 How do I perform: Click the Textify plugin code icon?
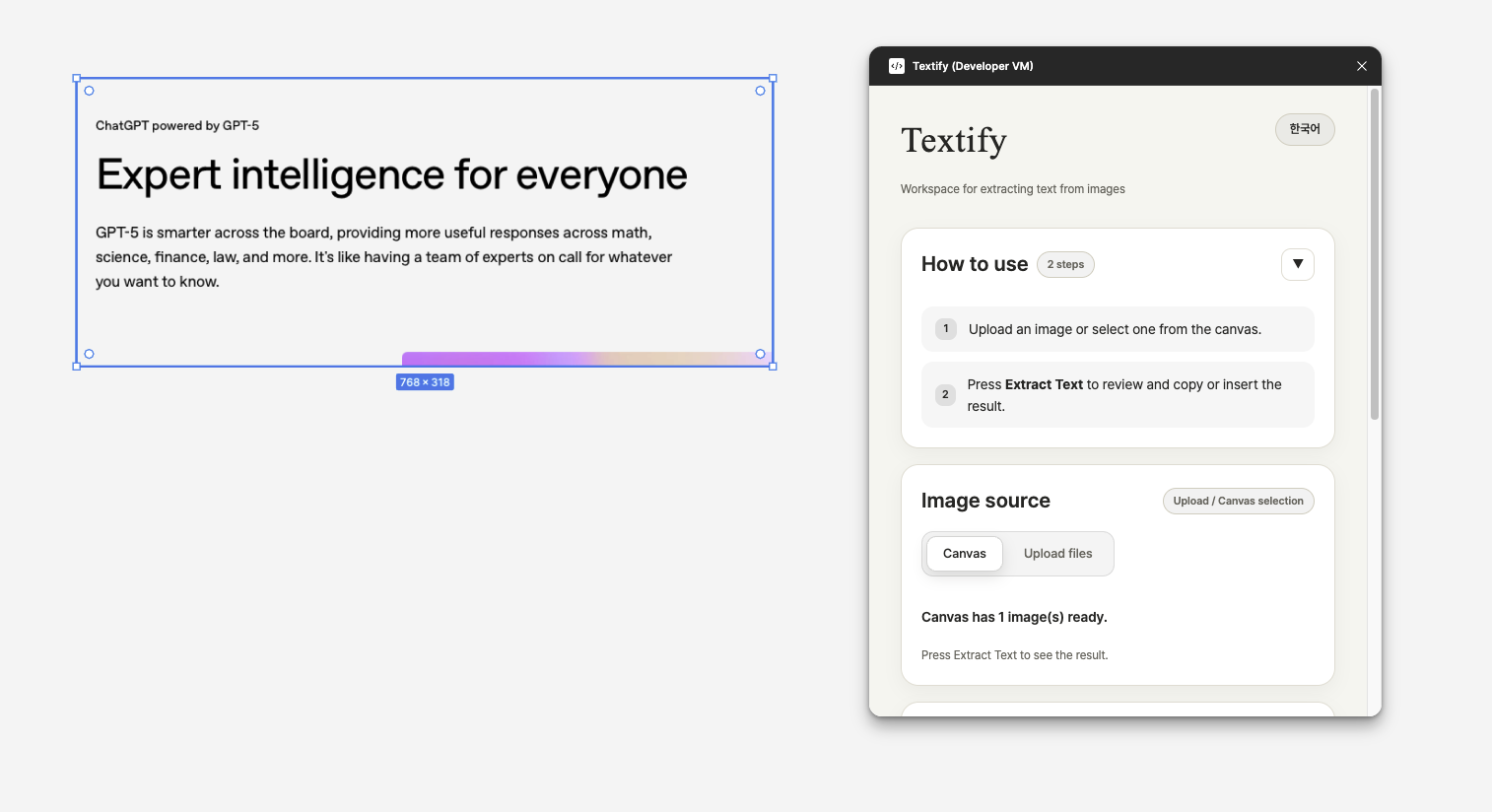point(896,66)
